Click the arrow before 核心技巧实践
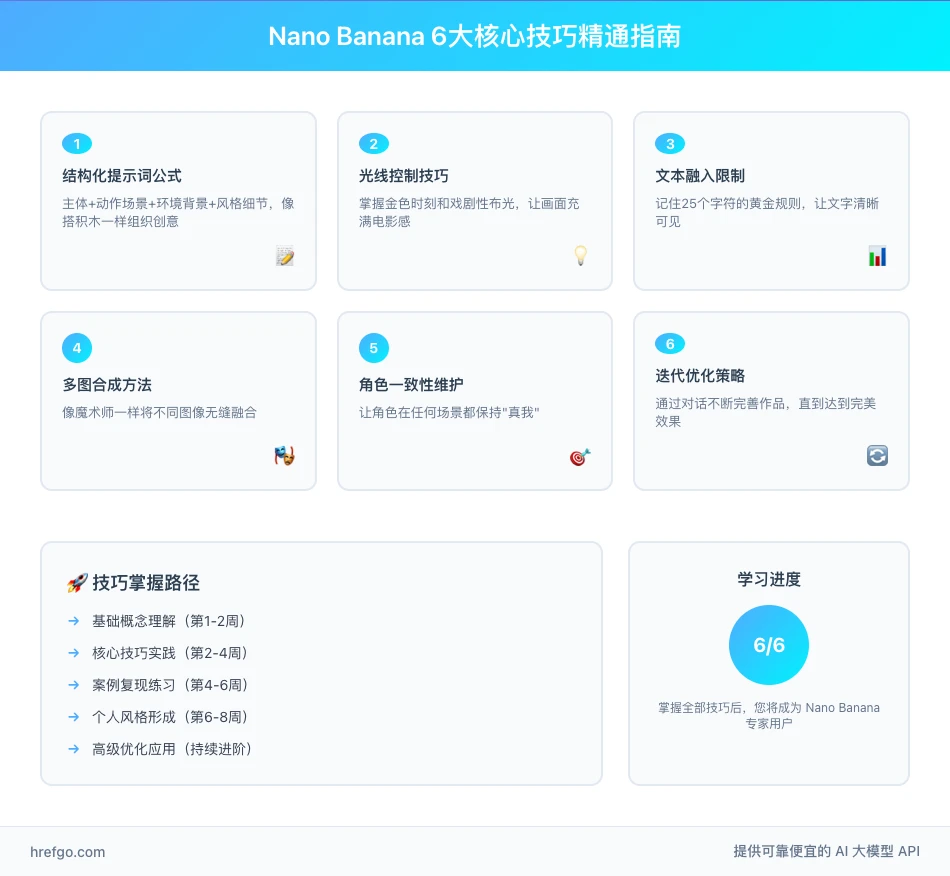Image resolution: width=950 pixels, height=876 pixels. point(73,653)
